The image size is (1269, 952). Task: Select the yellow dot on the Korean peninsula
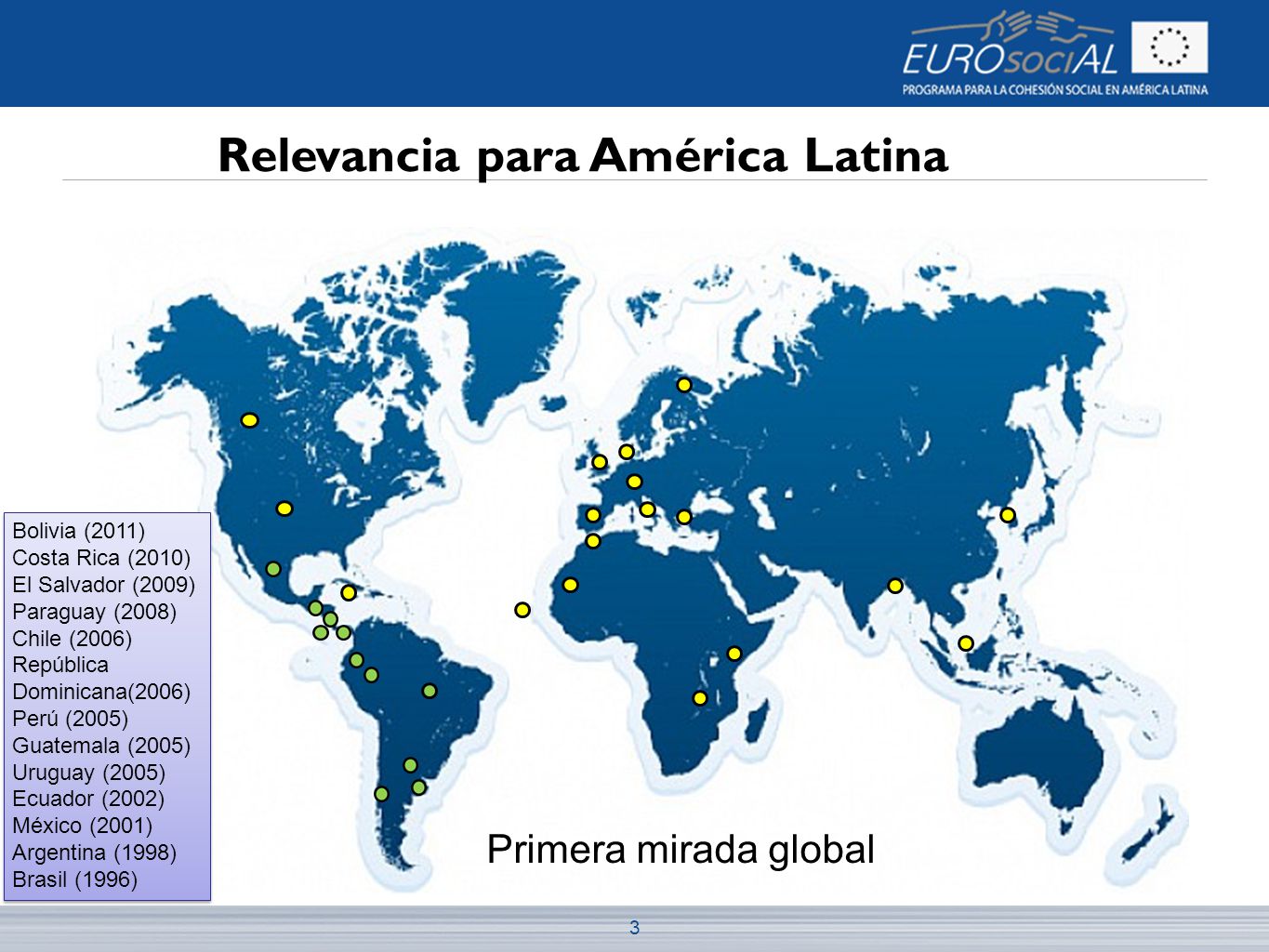[1008, 515]
